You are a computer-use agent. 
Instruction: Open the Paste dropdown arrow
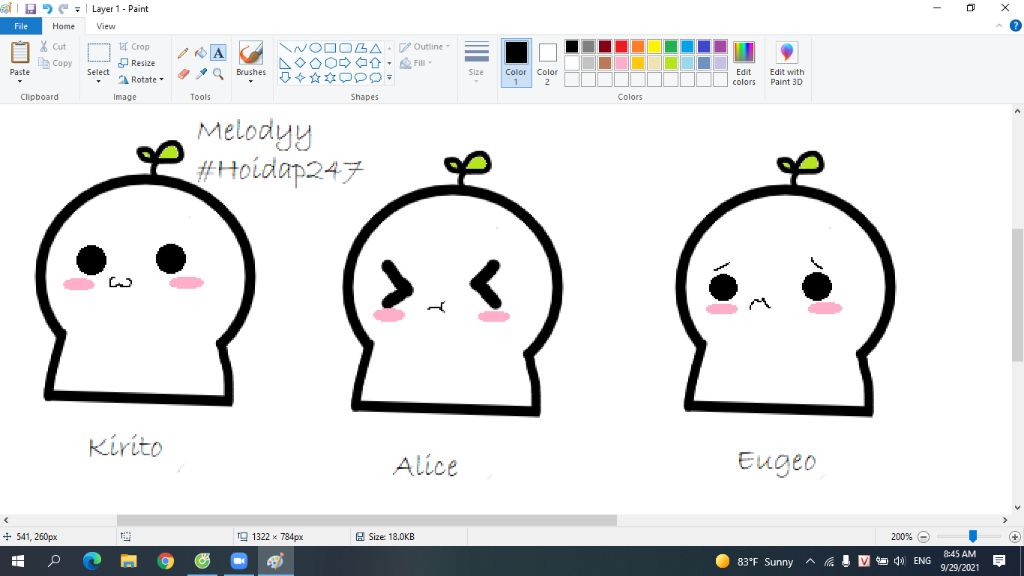(x=20, y=81)
